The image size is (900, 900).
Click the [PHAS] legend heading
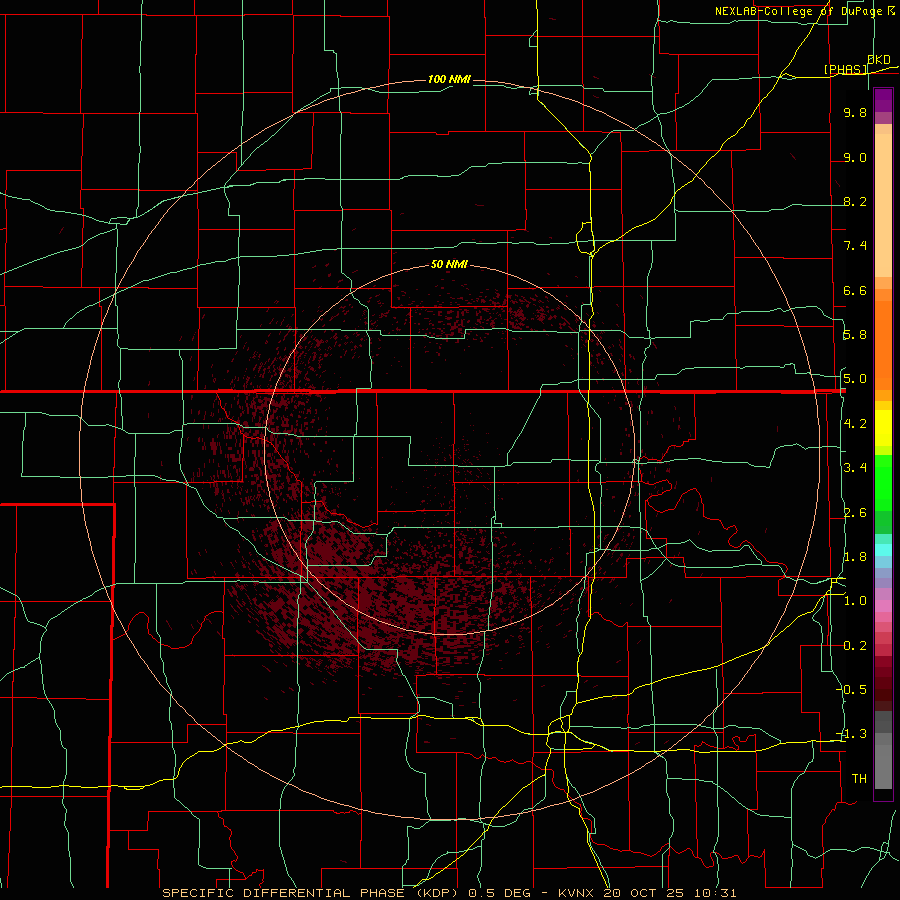click(x=845, y=69)
